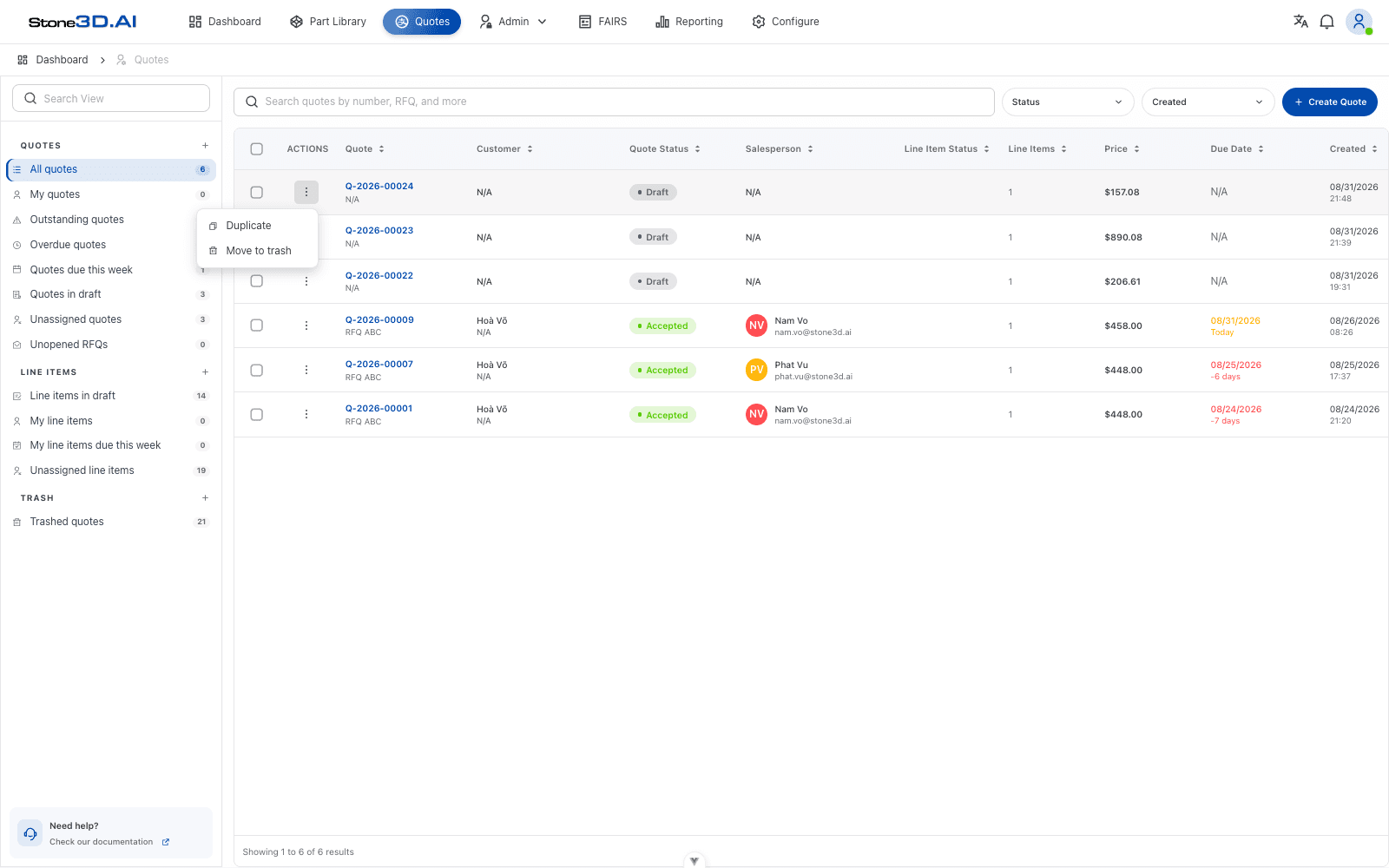Check the Q-2026-00001 row checkbox
1389x868 pixels.
257,414
